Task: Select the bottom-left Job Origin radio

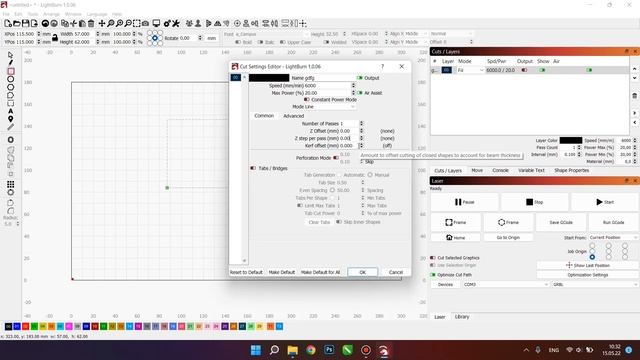Action: coord(592,257)
